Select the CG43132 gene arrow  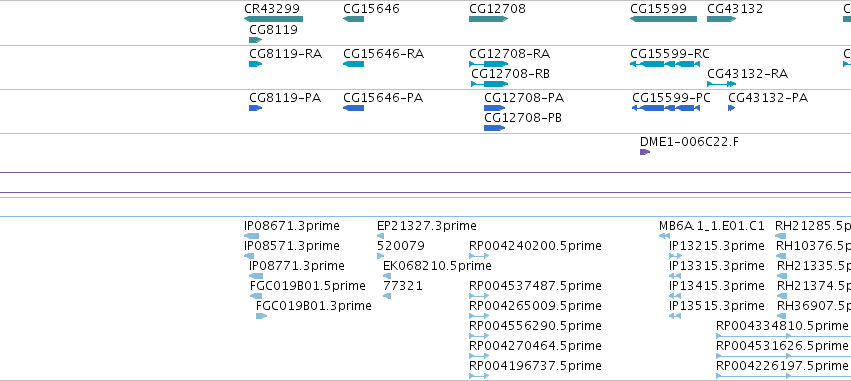721,19
